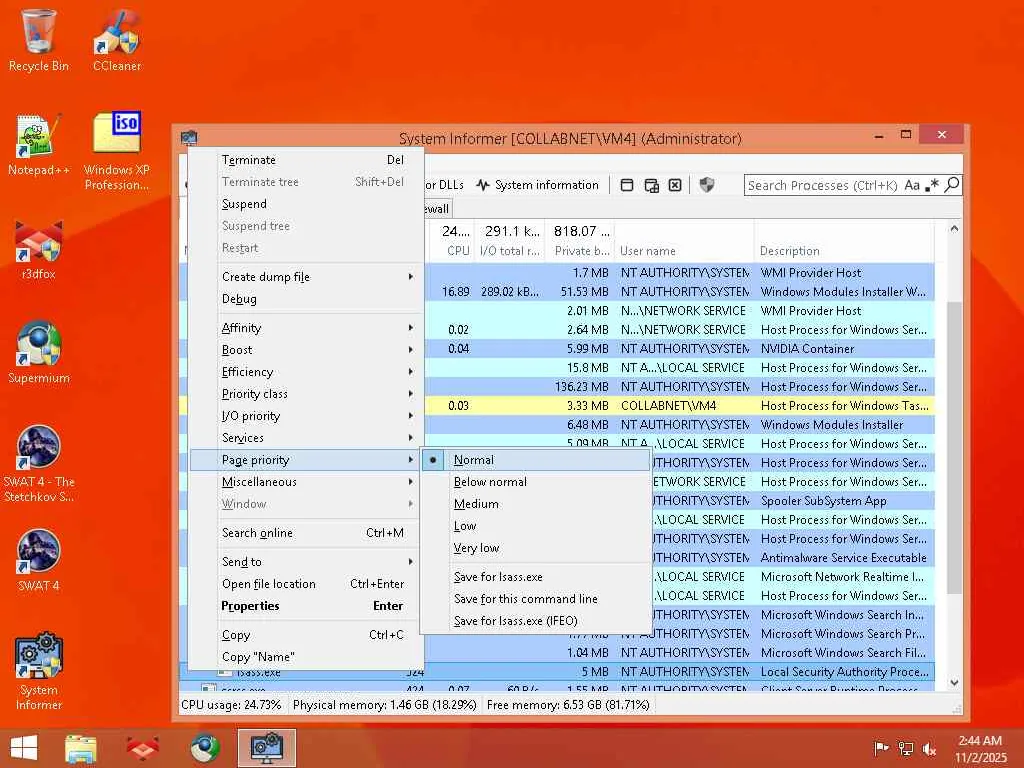Focus the Search Processes input field
This screenshot has width=1024, height=768.
point(823,185)
